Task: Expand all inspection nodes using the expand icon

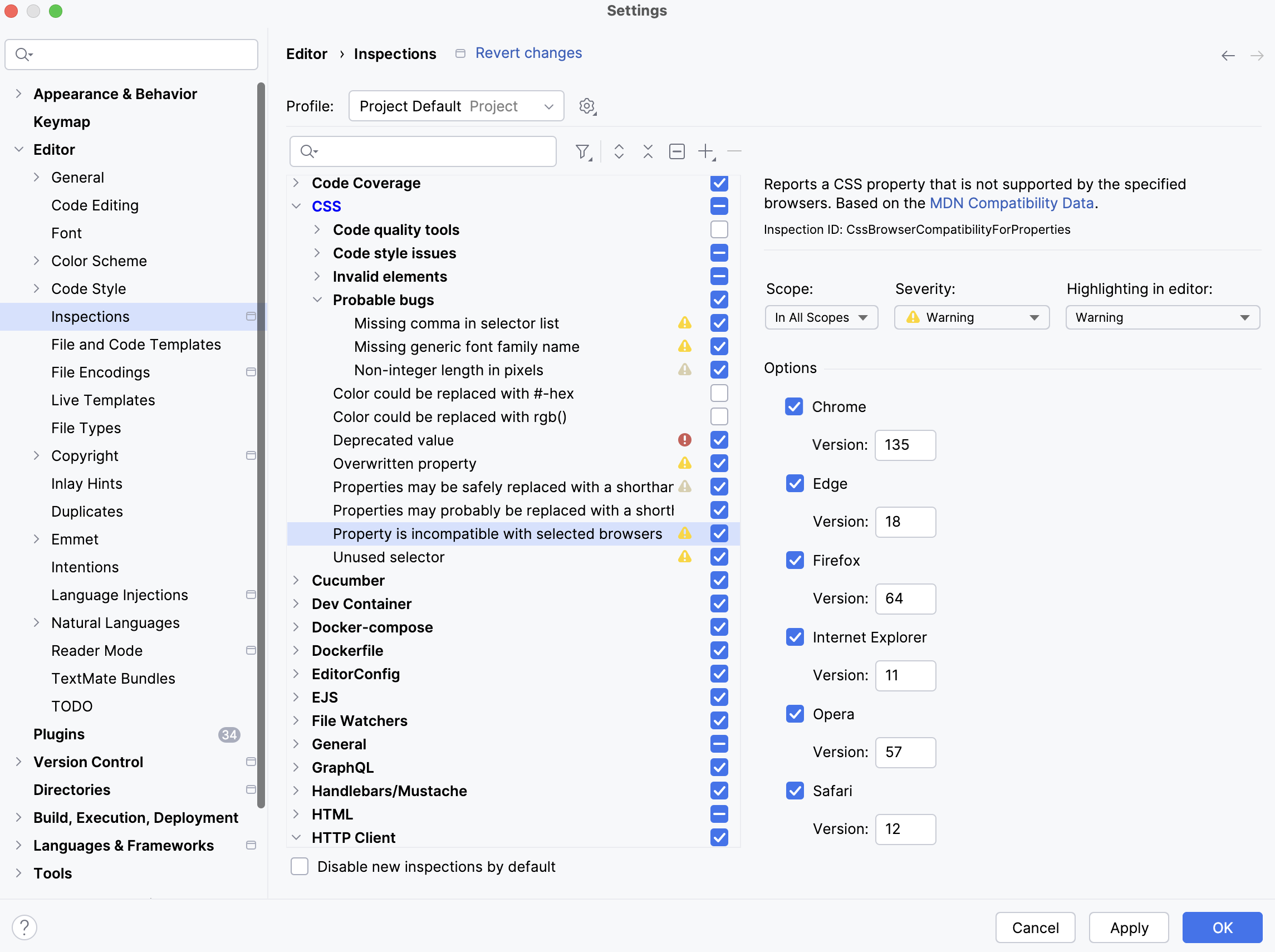Action: click(619, 151)
